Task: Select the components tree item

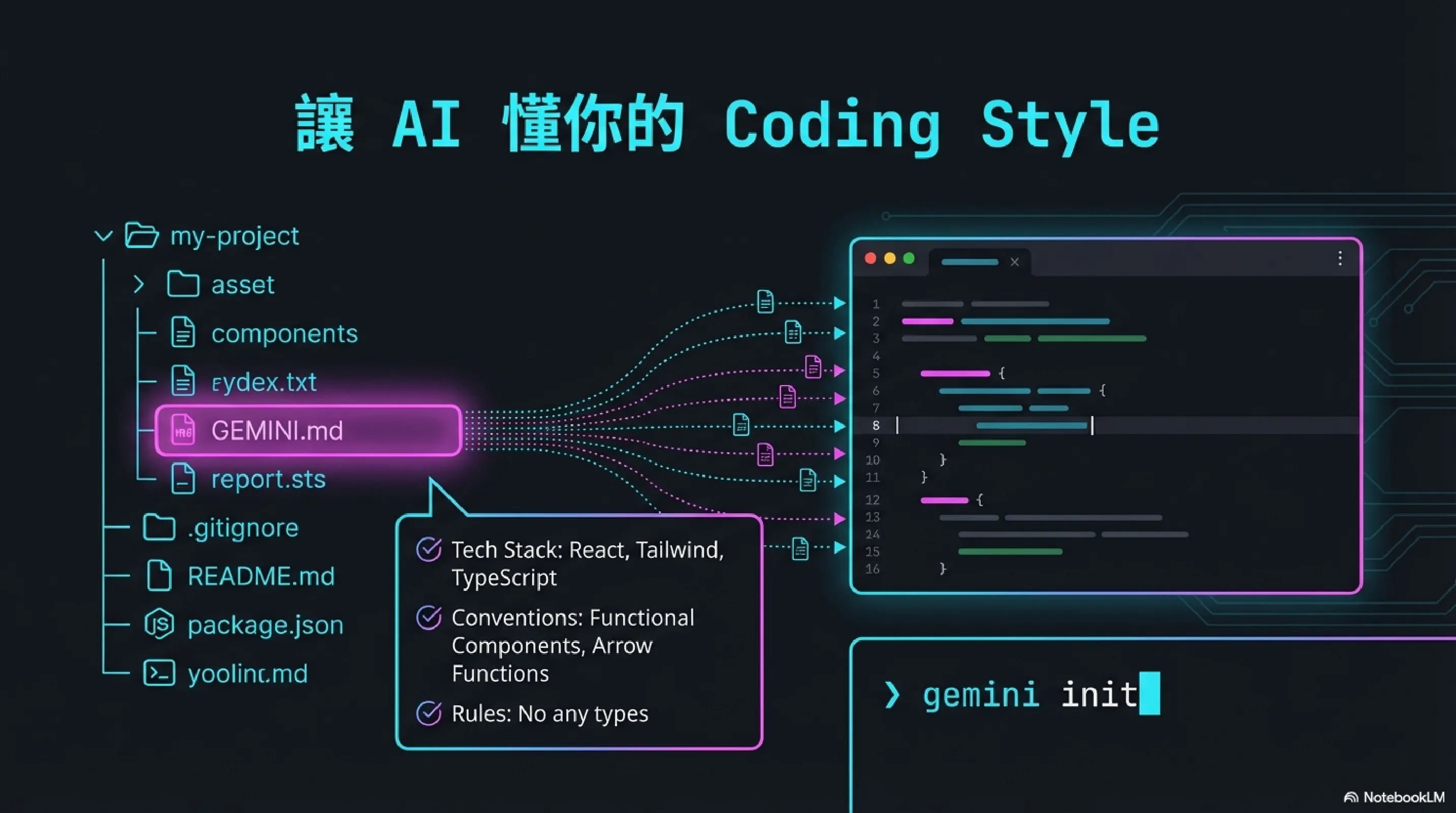Action: tap(284, 333)
